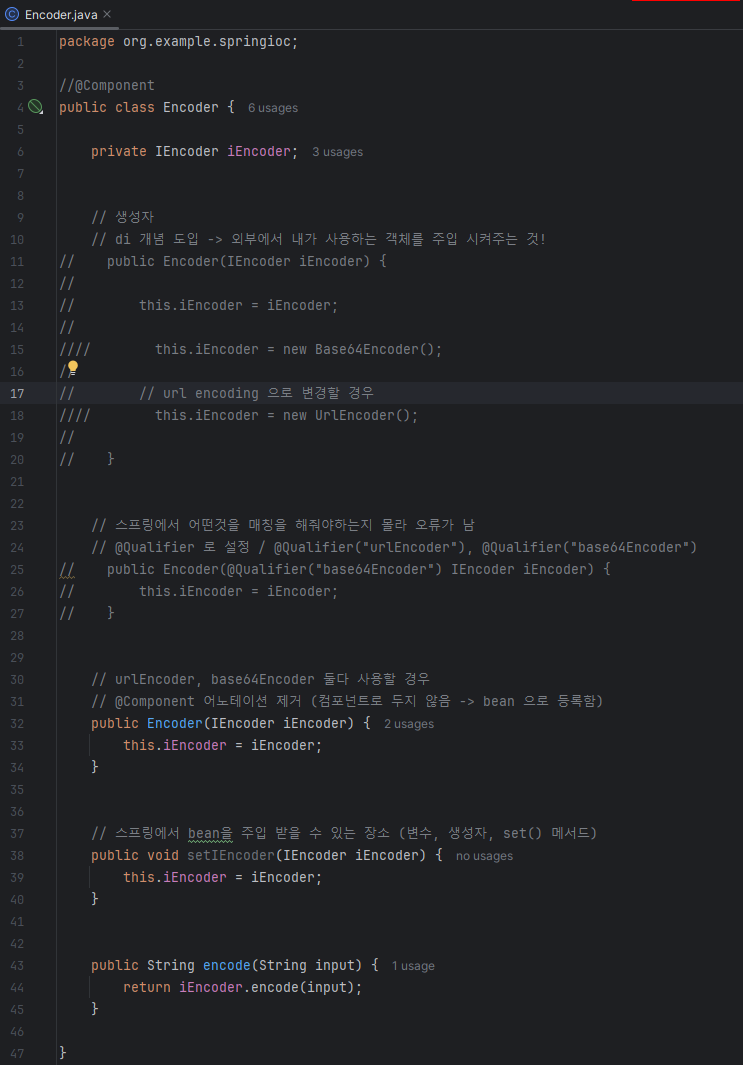
Task: Click commented 'new Base64Encoder();' line
Action: click(x=298, y=349)
